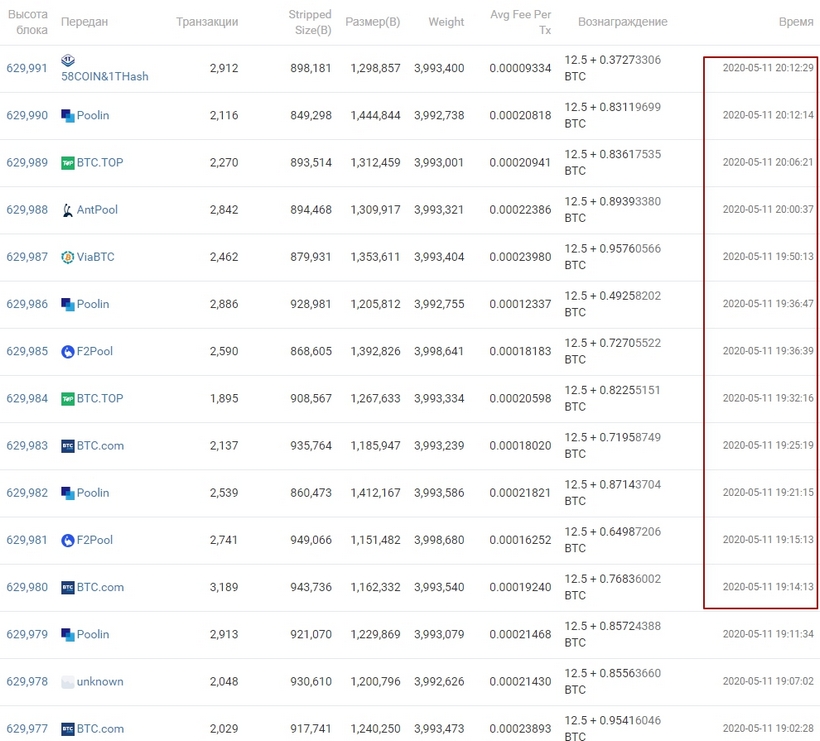820x741 pixels.
Task: Click the Poolin icon in block 629,979 row
Action: tap(68, 635)
